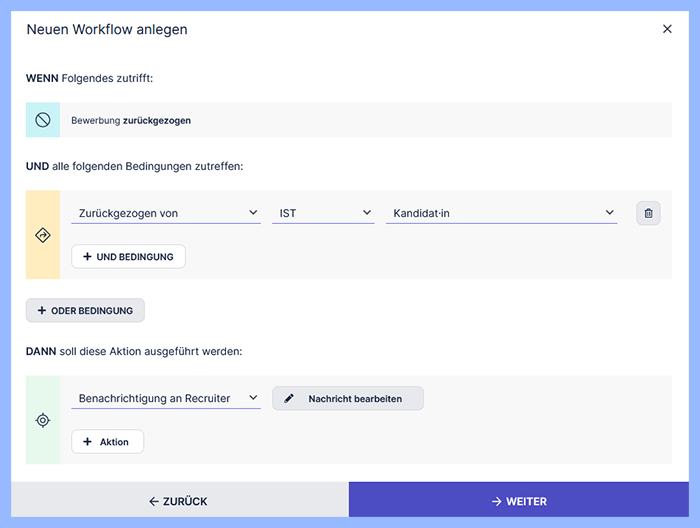Click the Neuen Workflow anlegen title
The image size is (700, 528).
(107, 29)
